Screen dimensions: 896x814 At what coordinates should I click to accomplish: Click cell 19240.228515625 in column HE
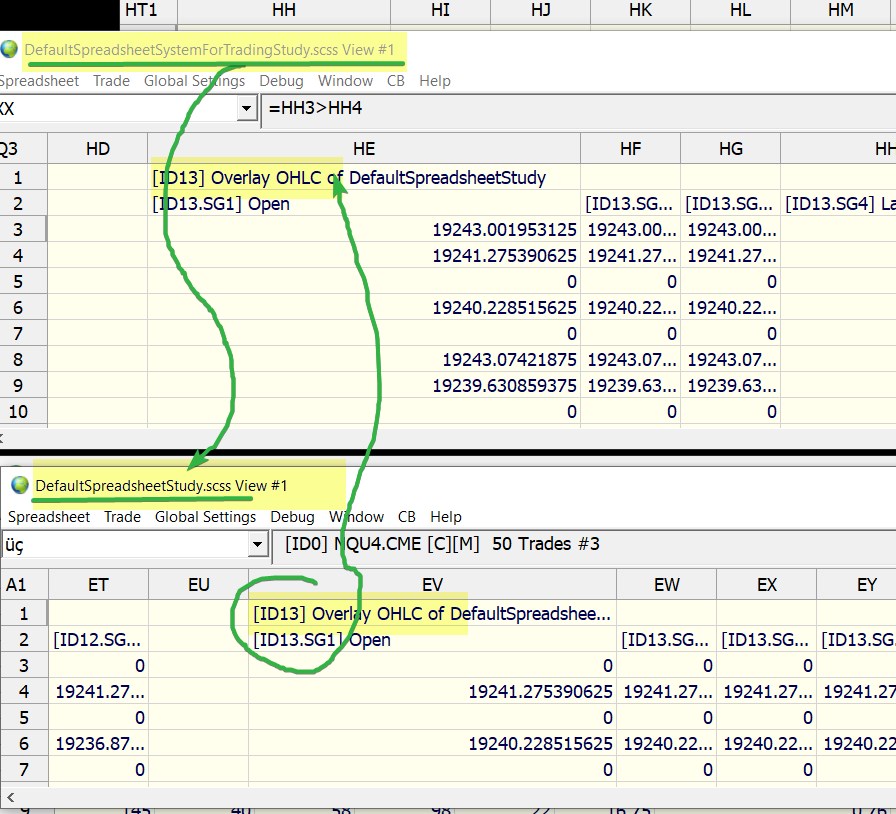(x=363, y=308)
